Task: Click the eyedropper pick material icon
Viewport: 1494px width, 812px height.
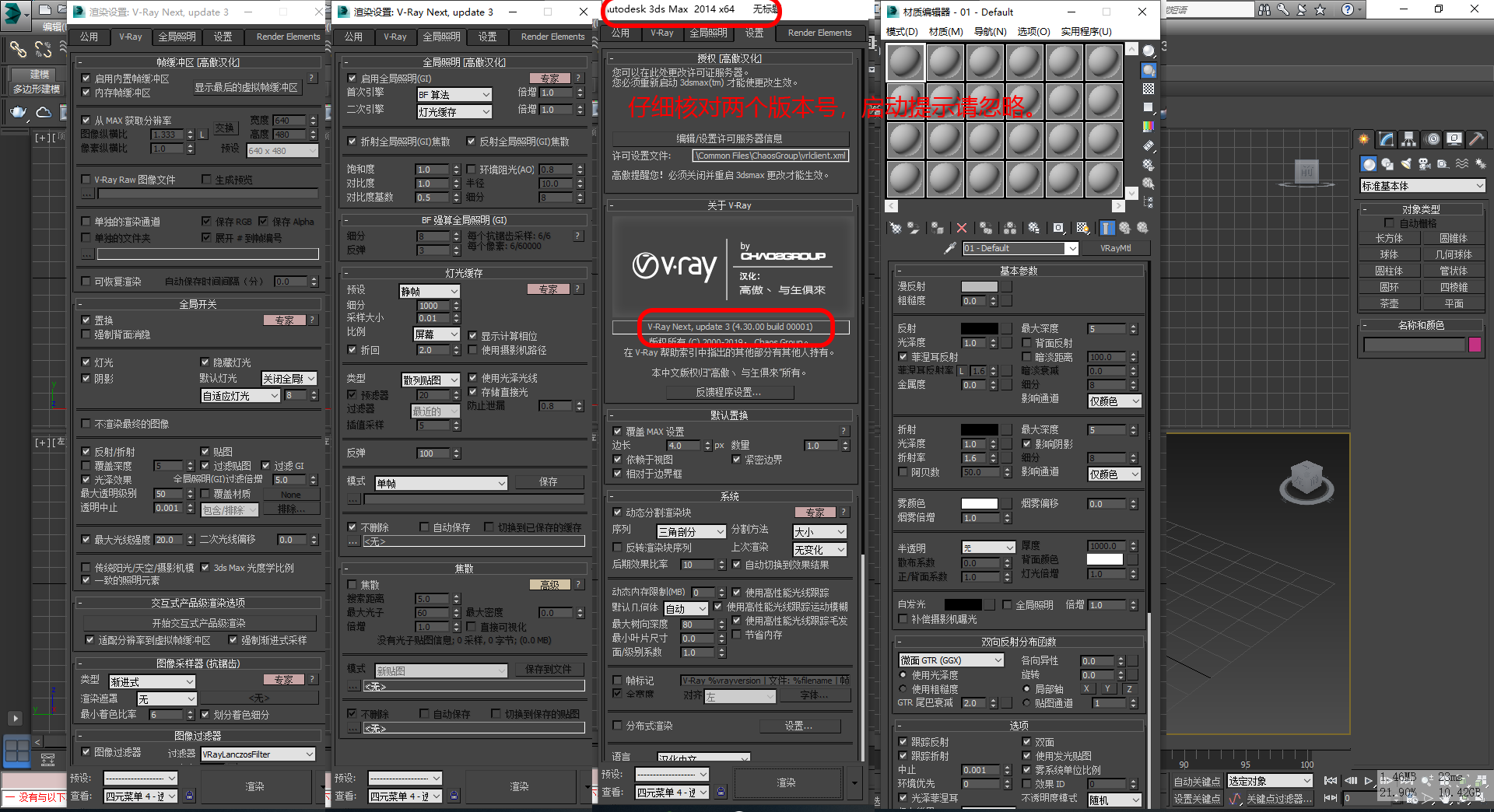Action: [949, 248]
